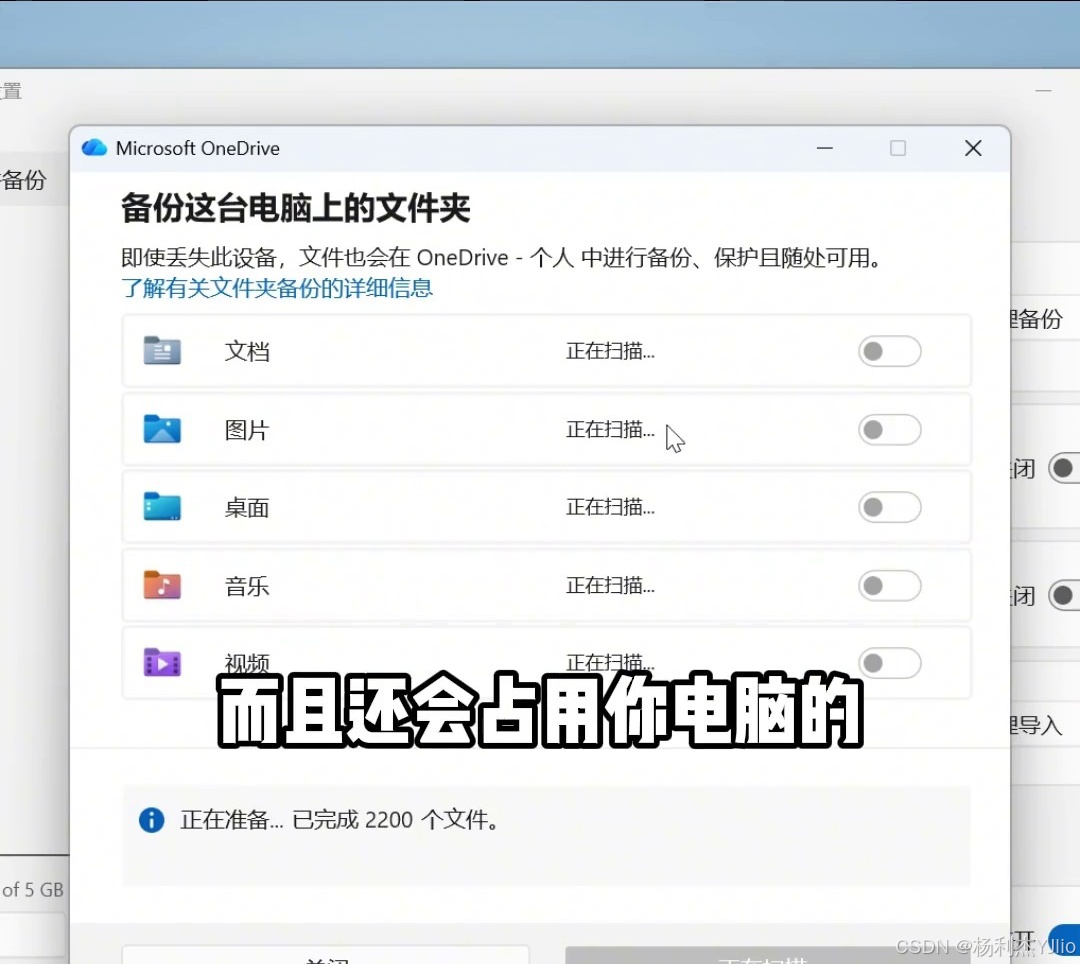Click the upper 关闭 toggle in the background settings window

coord(1063,468)
